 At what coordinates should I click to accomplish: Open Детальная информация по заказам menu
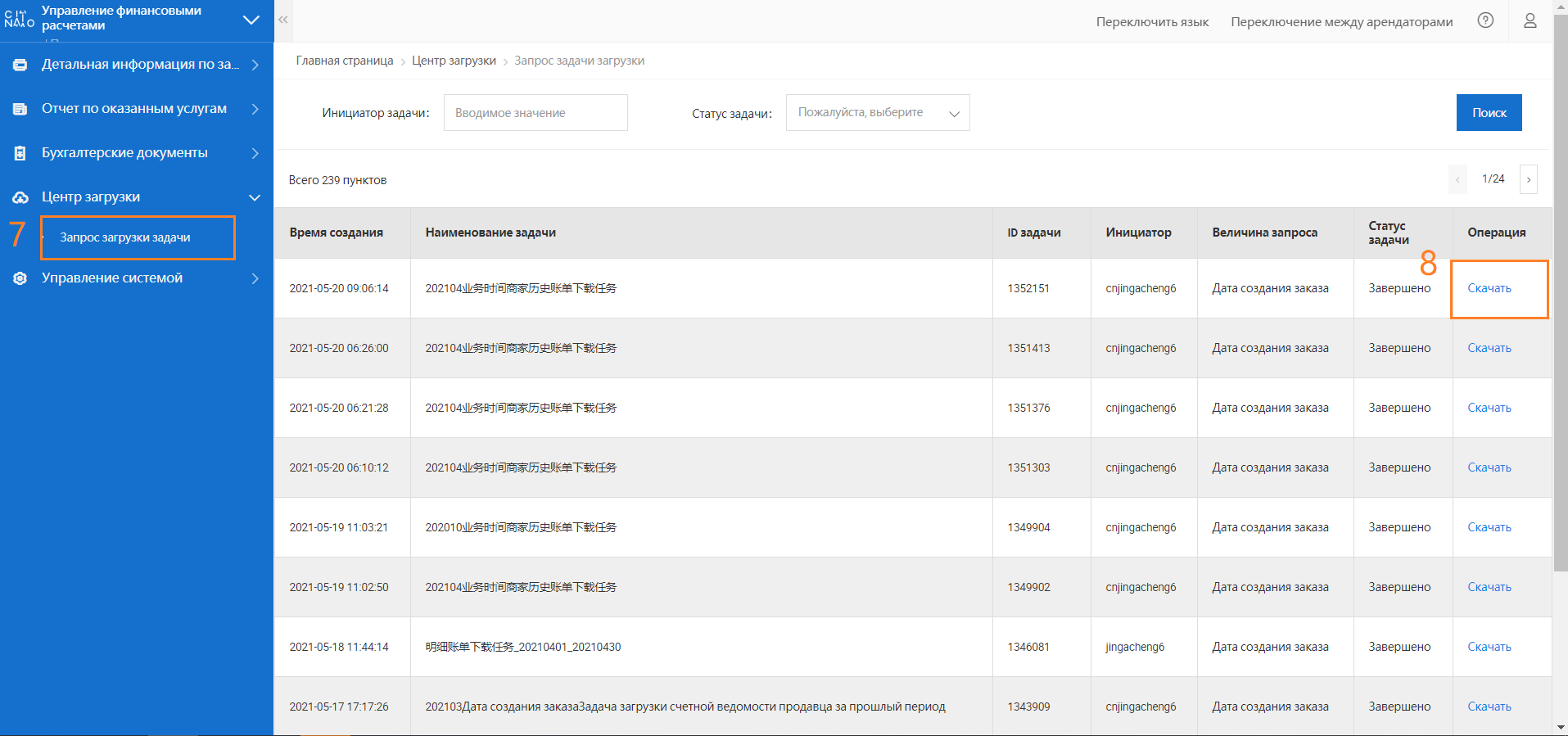(140, 65)
